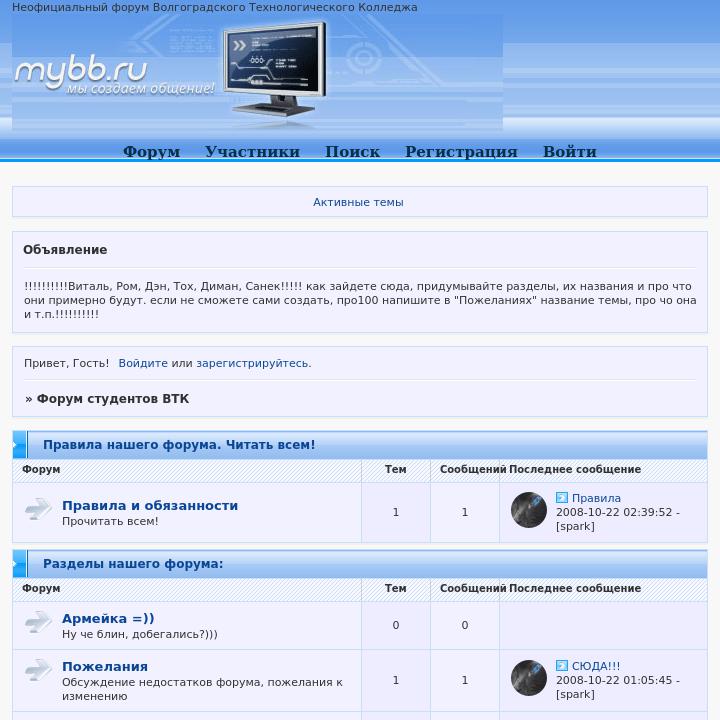Click arrow status icon for Армейка

(38, 622)
